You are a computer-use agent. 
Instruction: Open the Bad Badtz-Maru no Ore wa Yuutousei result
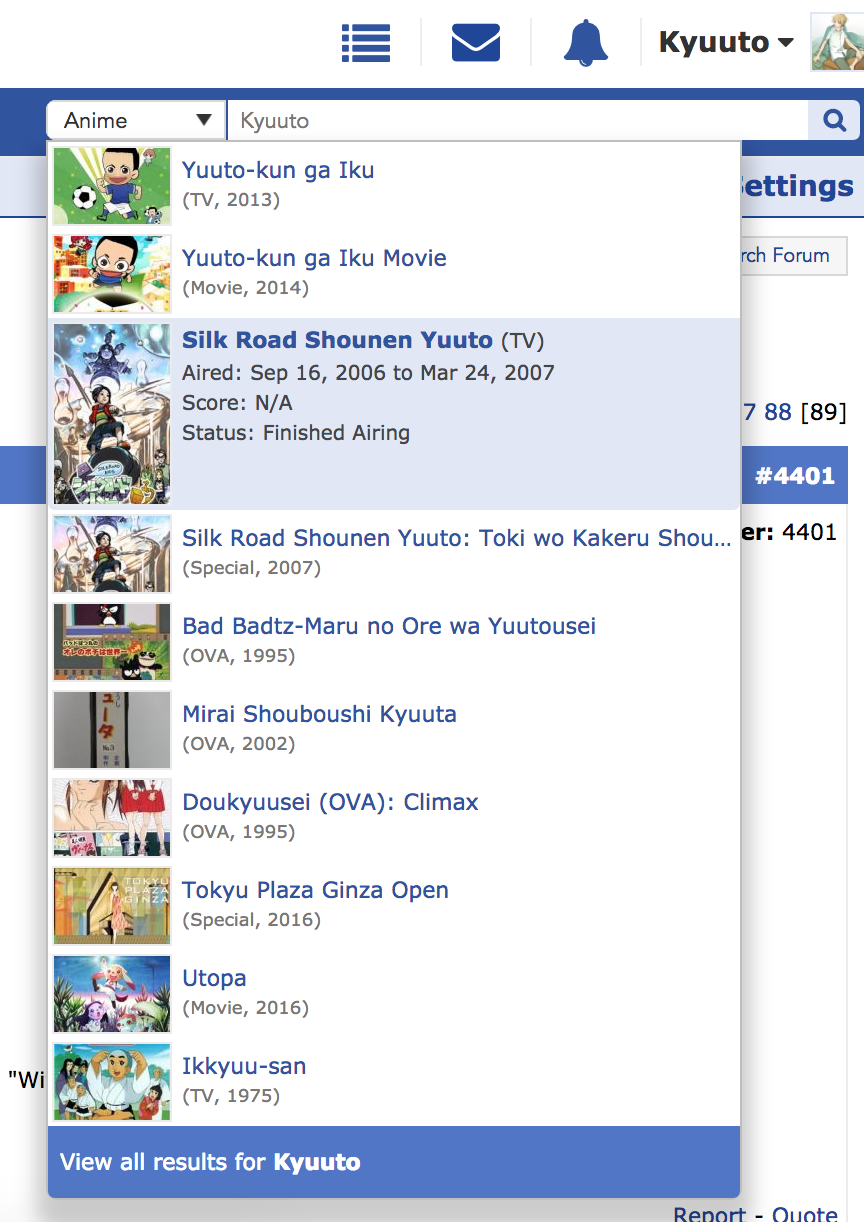pyautogui.click(x=389, y=626)
